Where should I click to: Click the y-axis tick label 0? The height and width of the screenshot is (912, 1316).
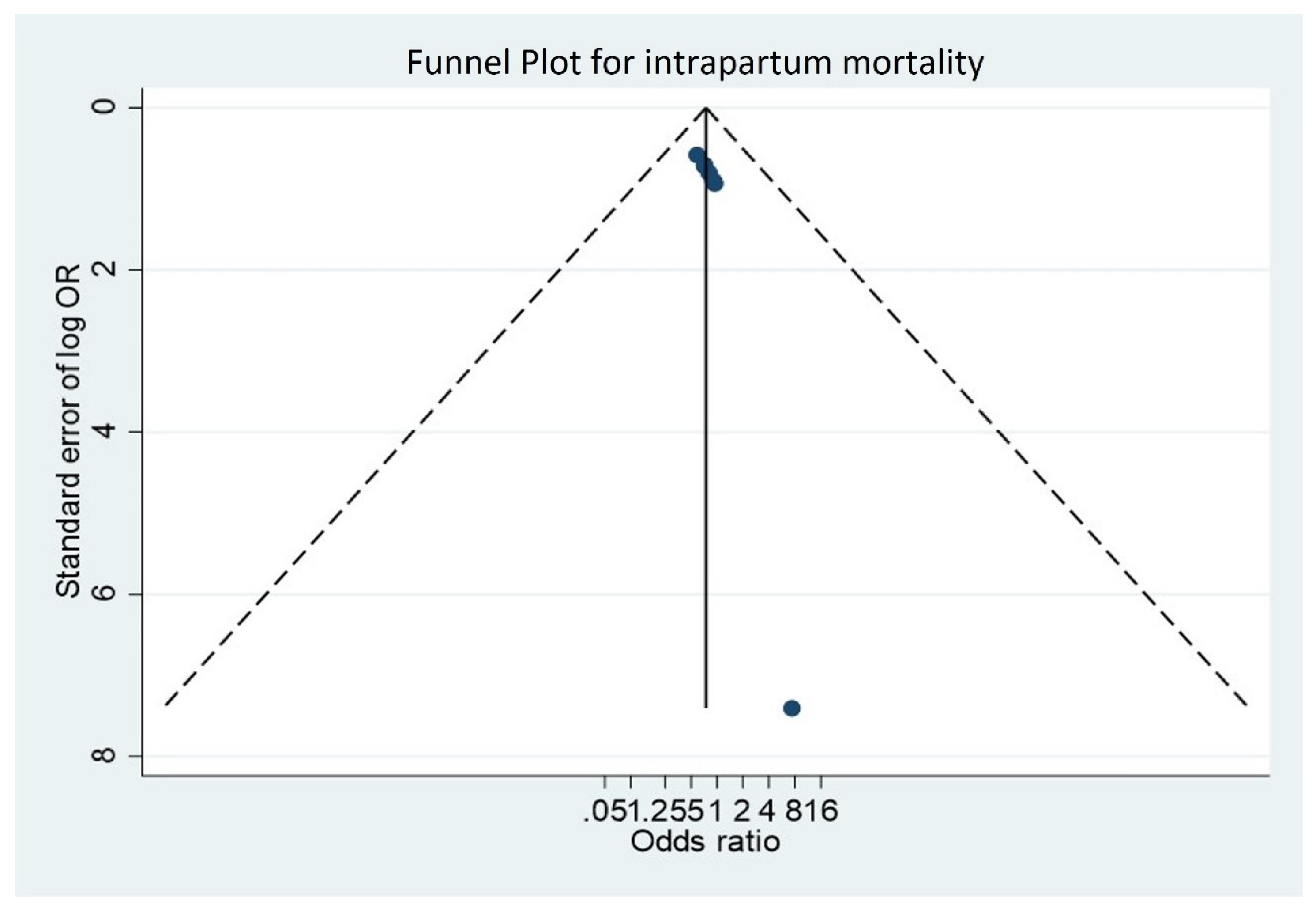pyautogui.click(x=105, y=107)
